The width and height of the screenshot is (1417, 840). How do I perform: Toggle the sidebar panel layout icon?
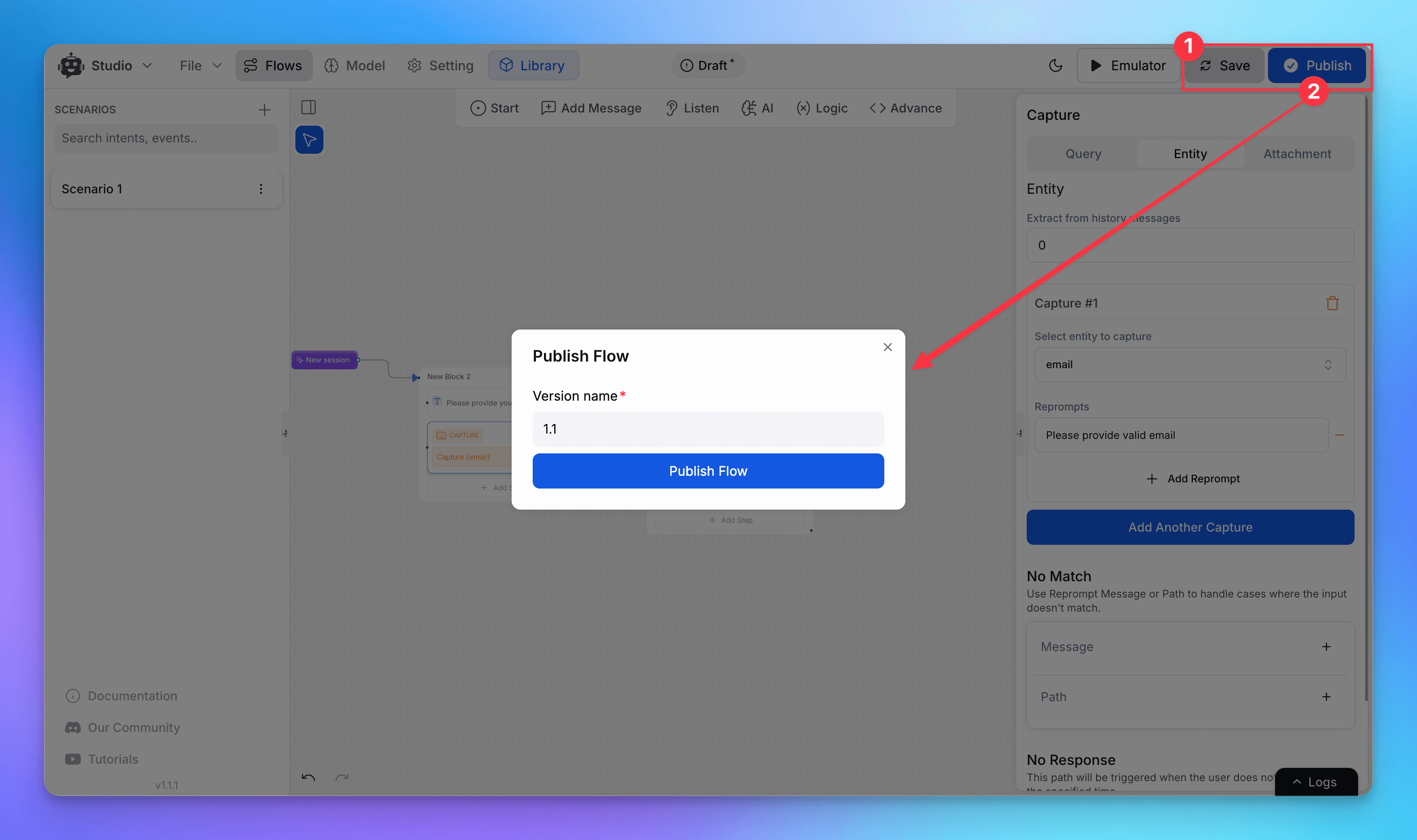coord(309,108)
